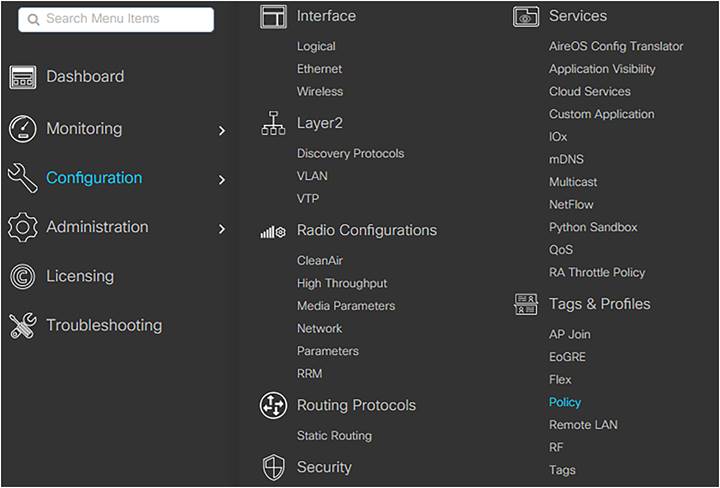Open Parameters under Radio Configurations
720x488 pixels.
(x=327, y=351)
